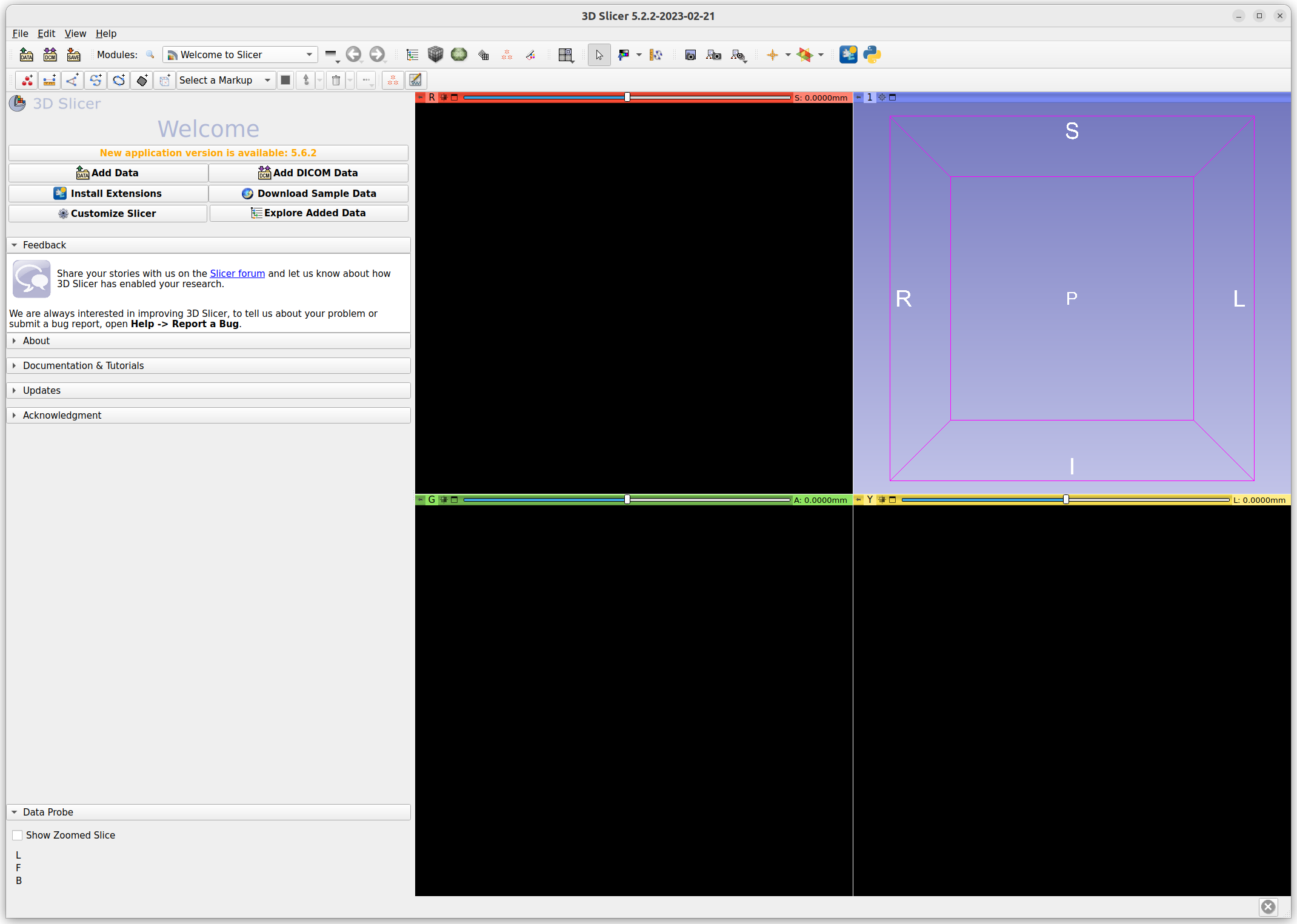
Task: Open the Models module green icon
Action: [x=459, y=55]
